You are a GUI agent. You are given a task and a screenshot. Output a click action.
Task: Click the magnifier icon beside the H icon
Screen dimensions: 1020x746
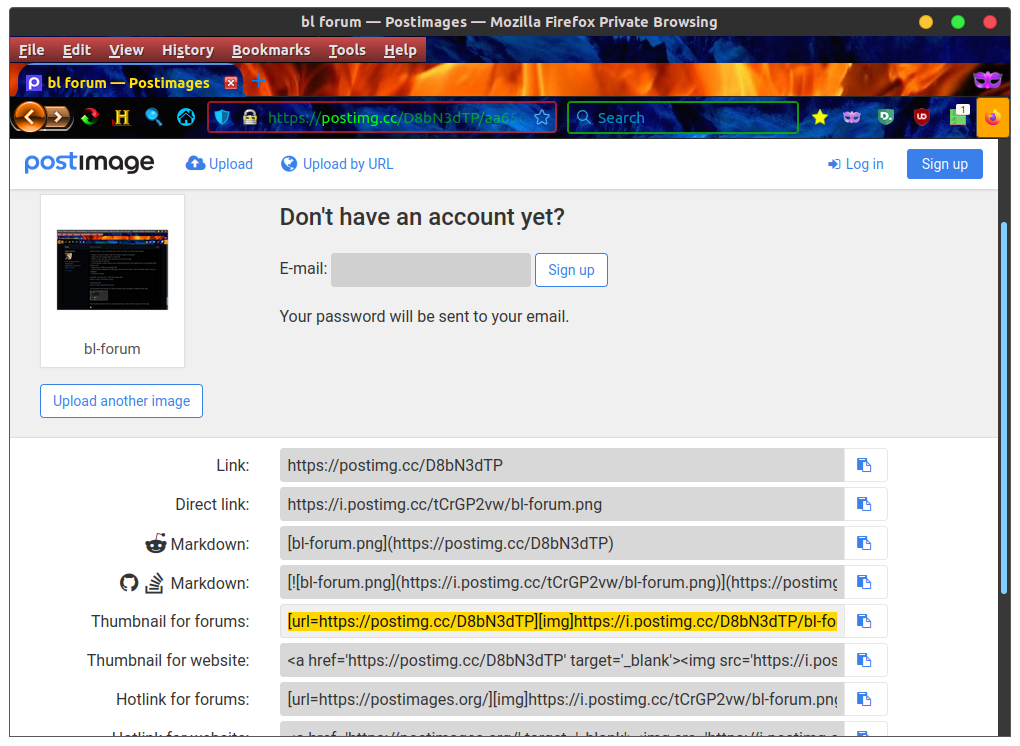pos(154,118)
